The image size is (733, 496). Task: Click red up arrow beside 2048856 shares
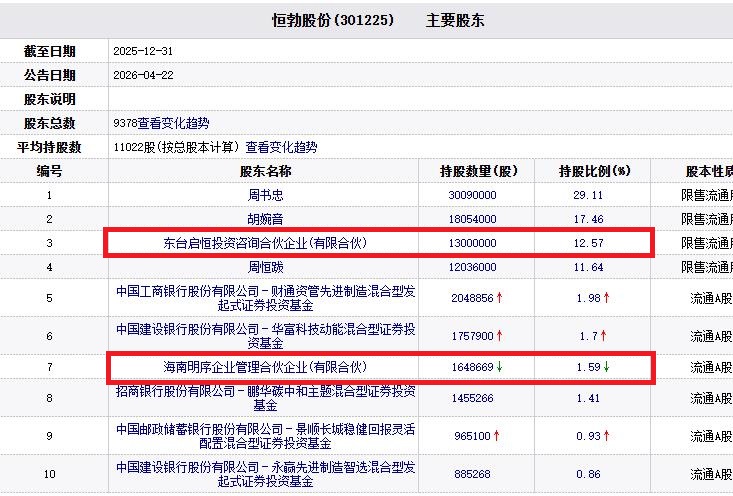tap(499, 298)
